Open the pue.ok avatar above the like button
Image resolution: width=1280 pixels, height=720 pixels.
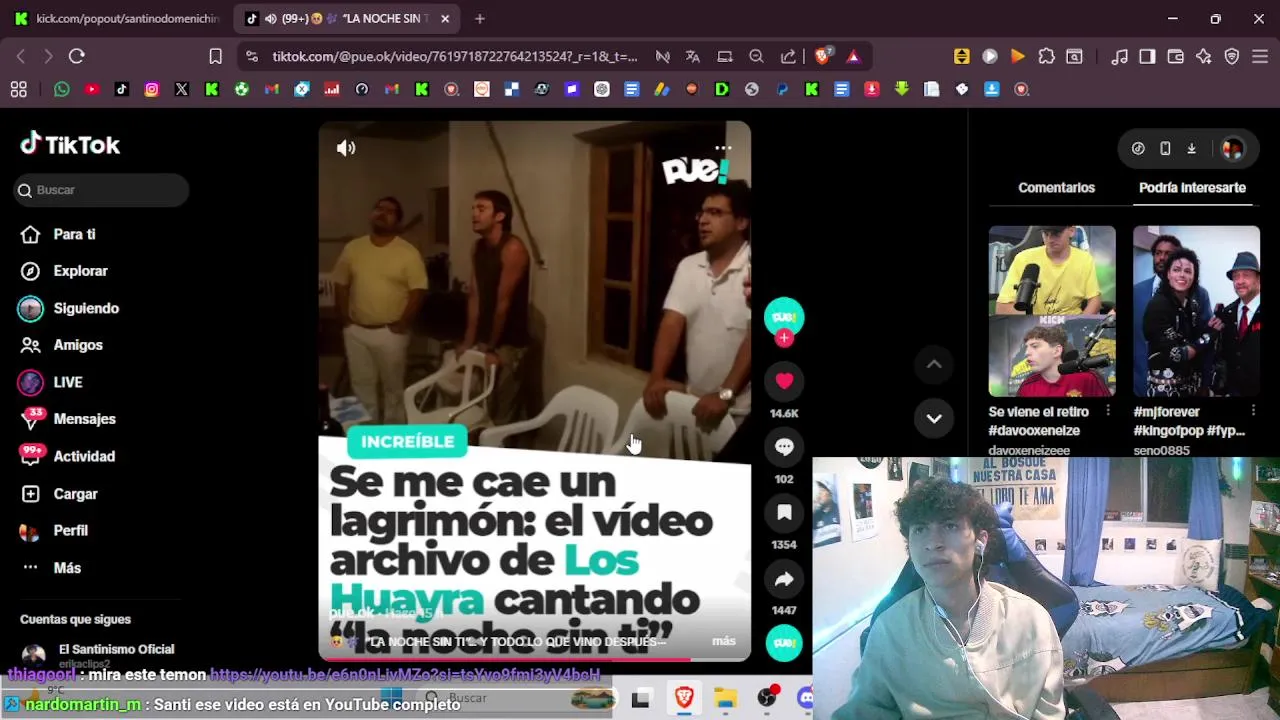click(784, 316)
